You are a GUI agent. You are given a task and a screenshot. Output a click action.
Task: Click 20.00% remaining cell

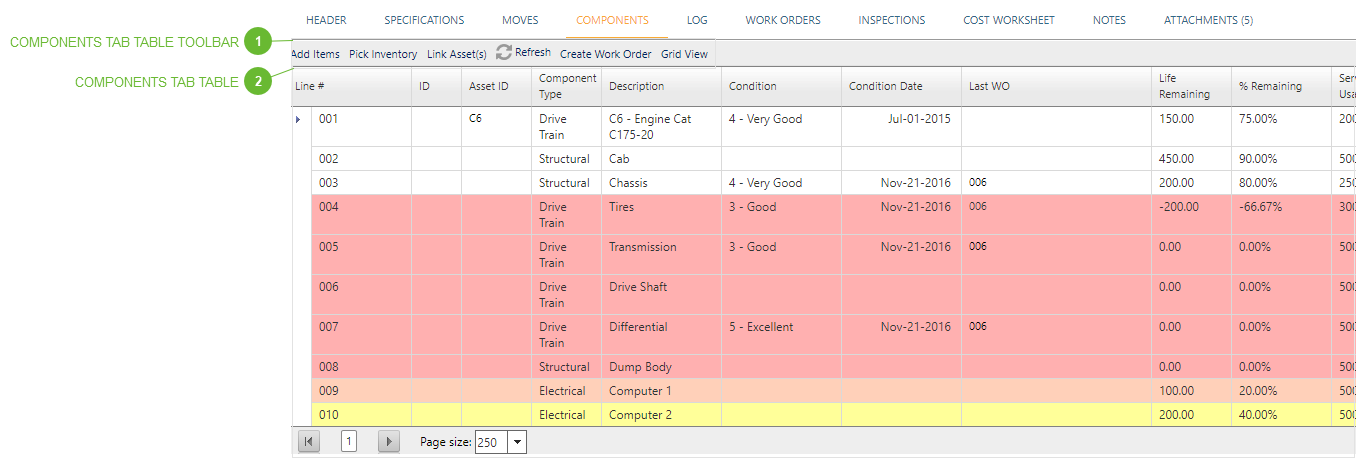click(x=1282, y=391)
